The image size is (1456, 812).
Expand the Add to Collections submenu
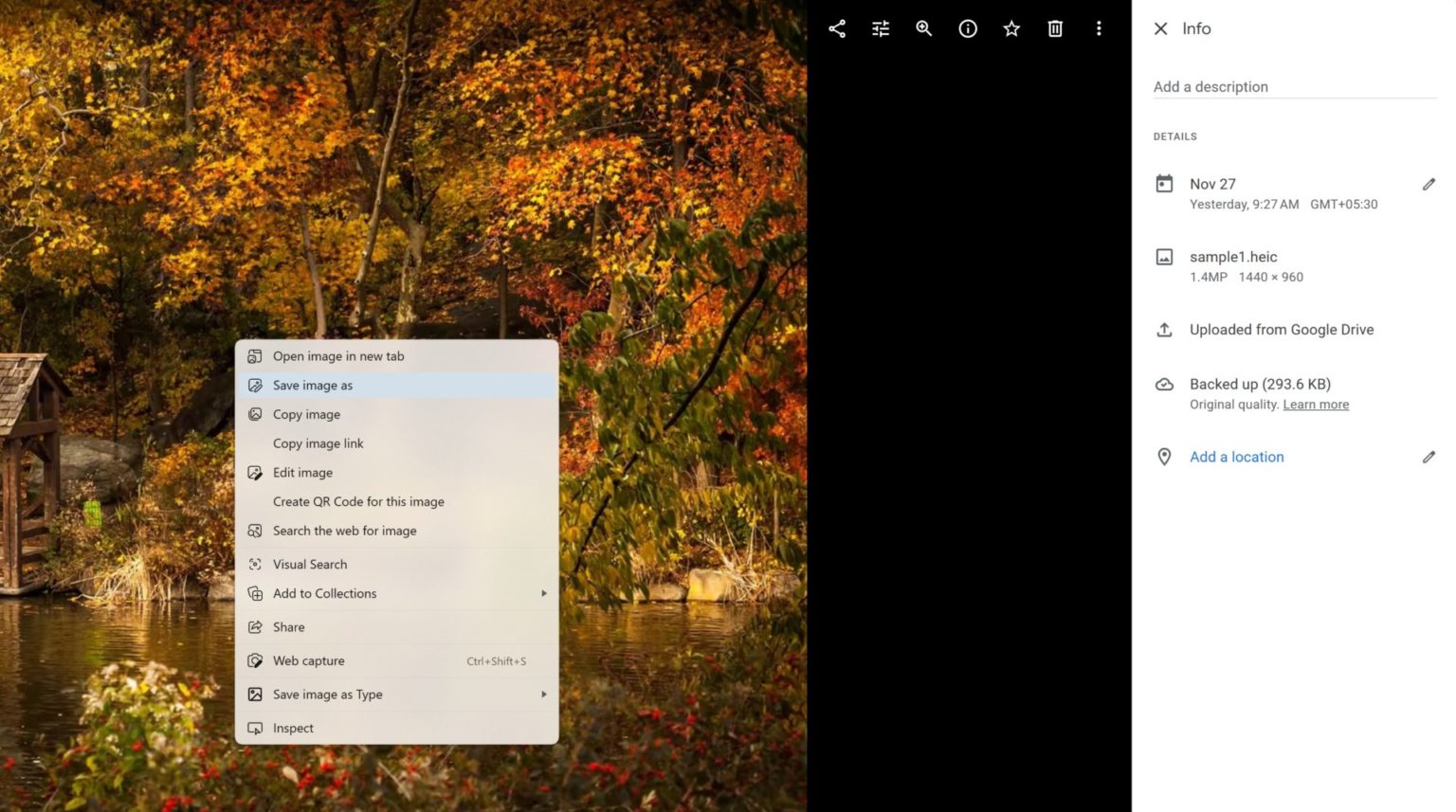coord(324,593)
